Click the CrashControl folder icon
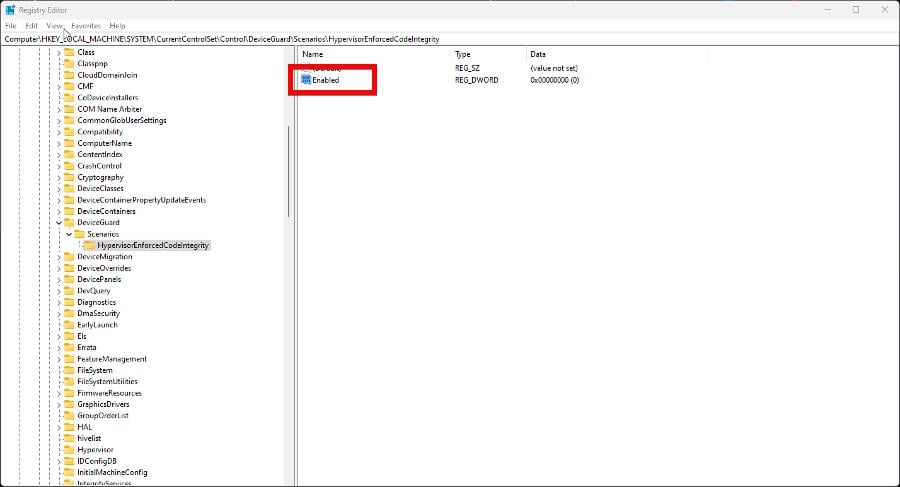 [x=69, y=166]
